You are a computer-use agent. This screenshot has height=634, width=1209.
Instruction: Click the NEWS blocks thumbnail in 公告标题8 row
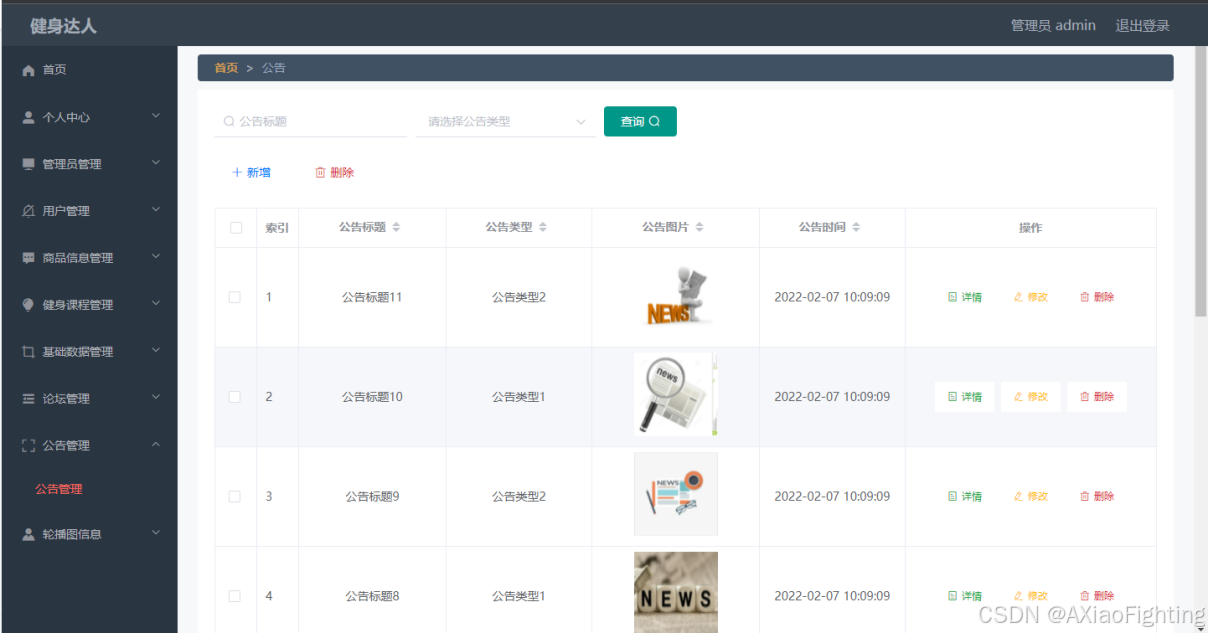click(676, 592)
